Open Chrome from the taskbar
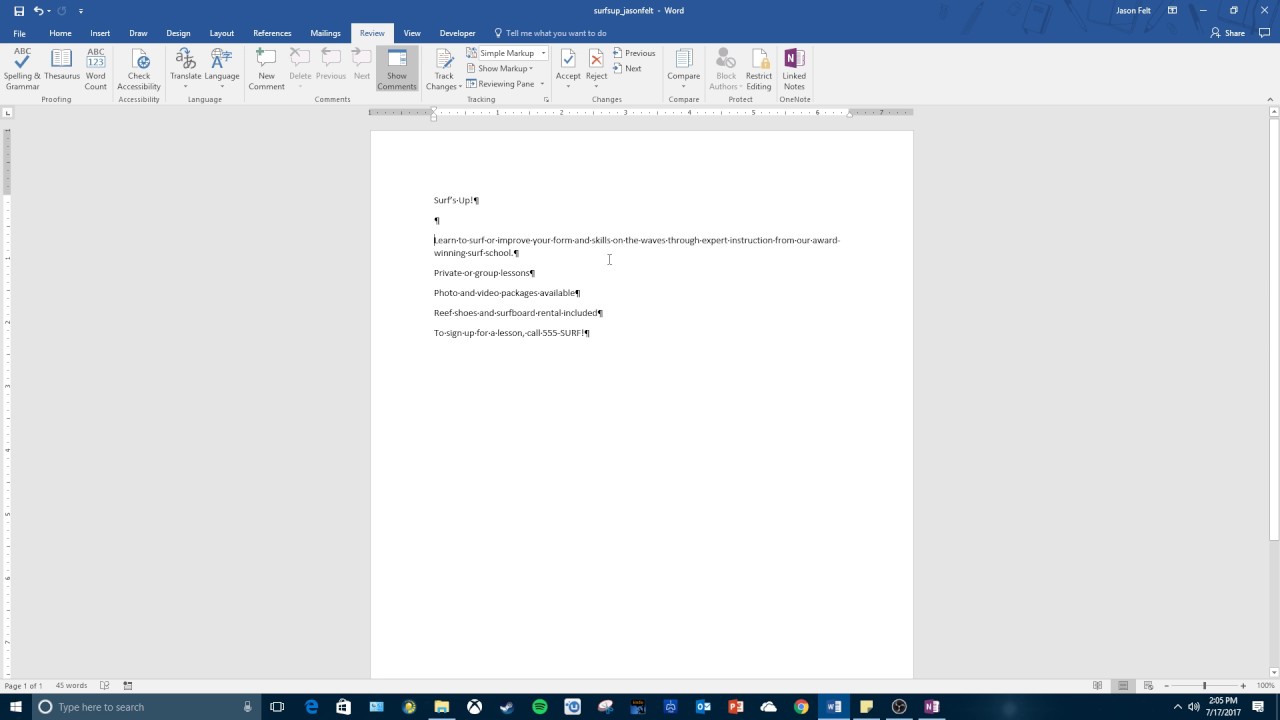Screen dimensions: 1280x720 coord(801,707)
